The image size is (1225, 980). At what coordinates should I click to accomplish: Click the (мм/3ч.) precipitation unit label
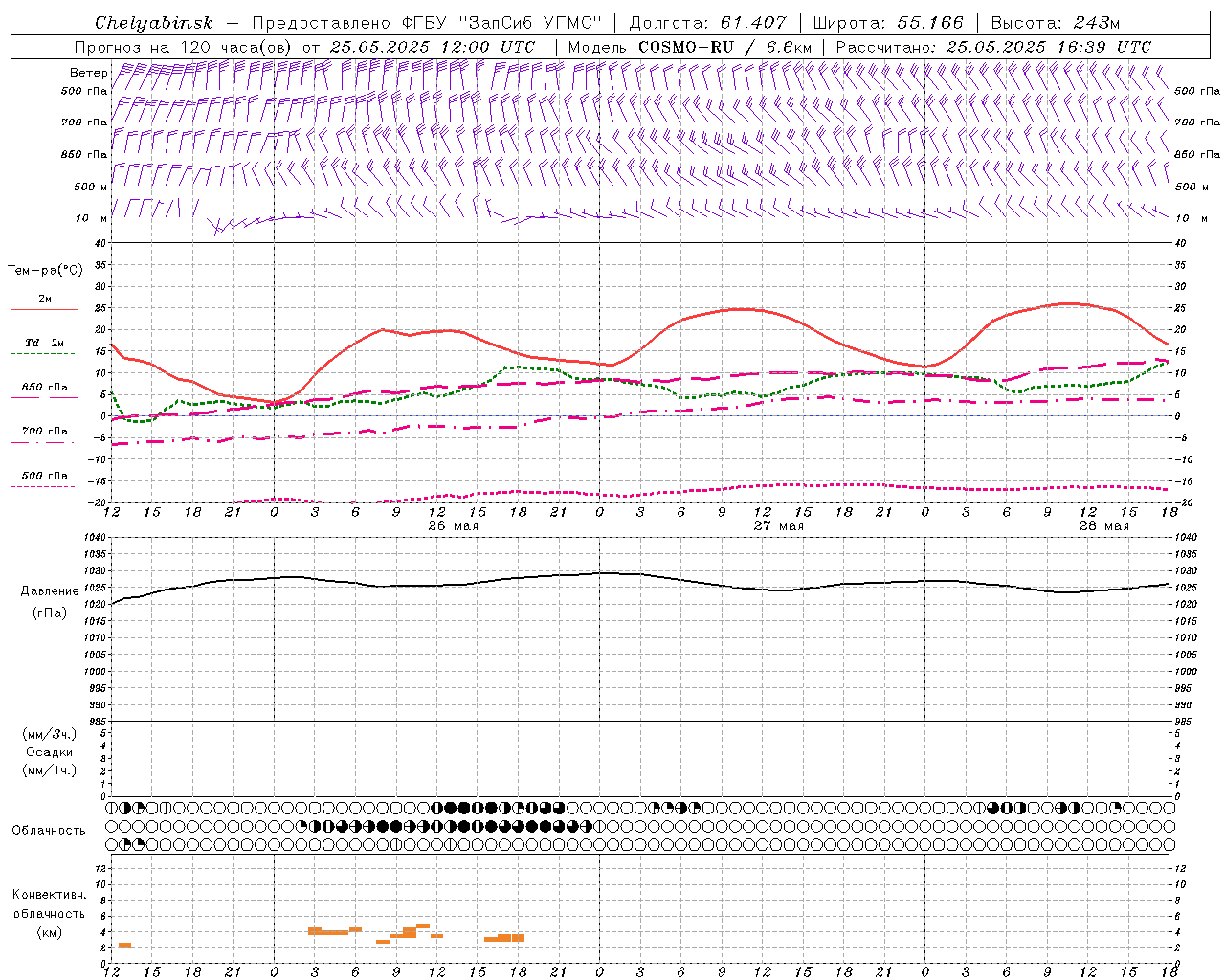pyautogui.click(x=50, y=734)
